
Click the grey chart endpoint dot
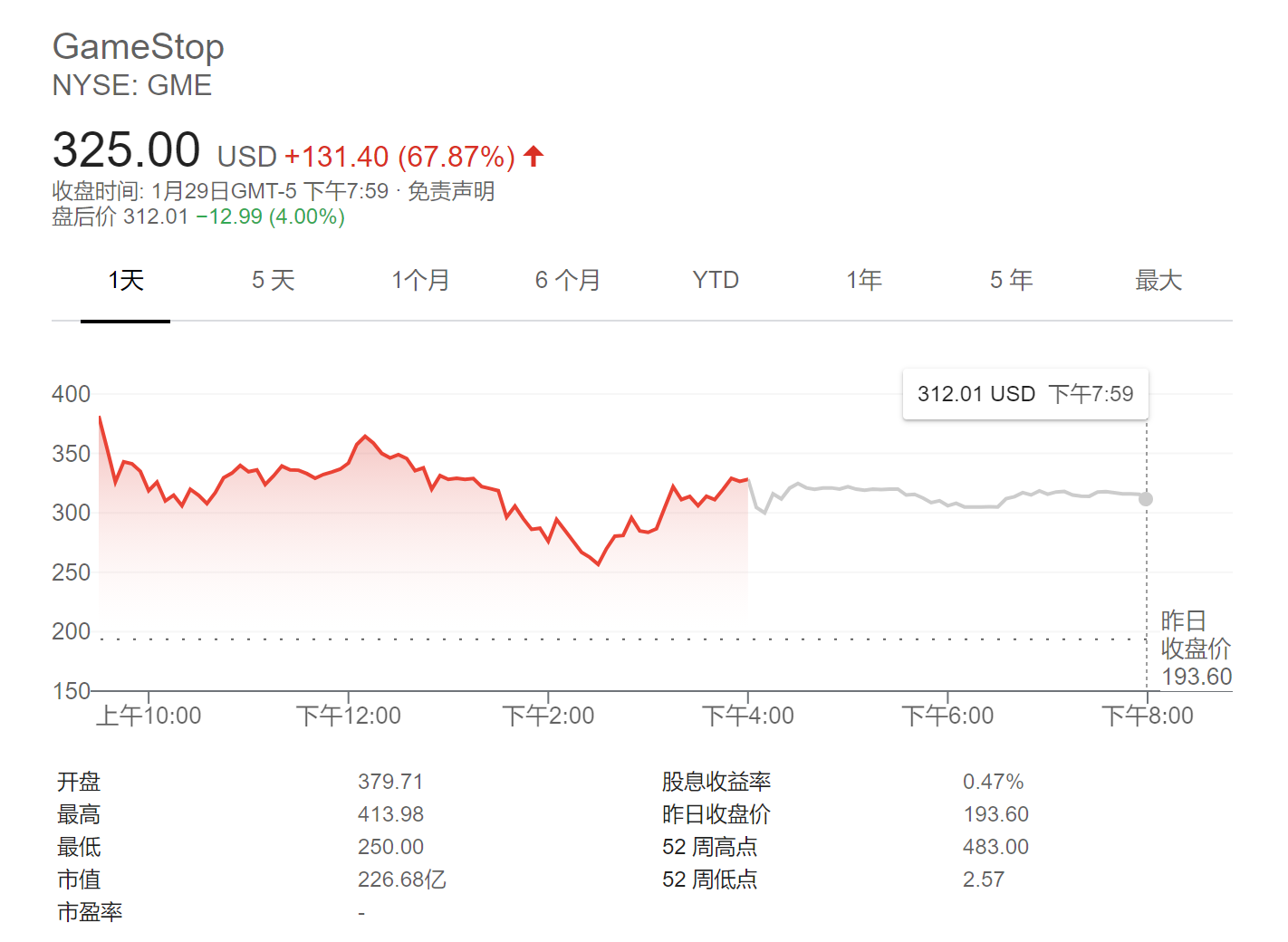pos(1146,499)
